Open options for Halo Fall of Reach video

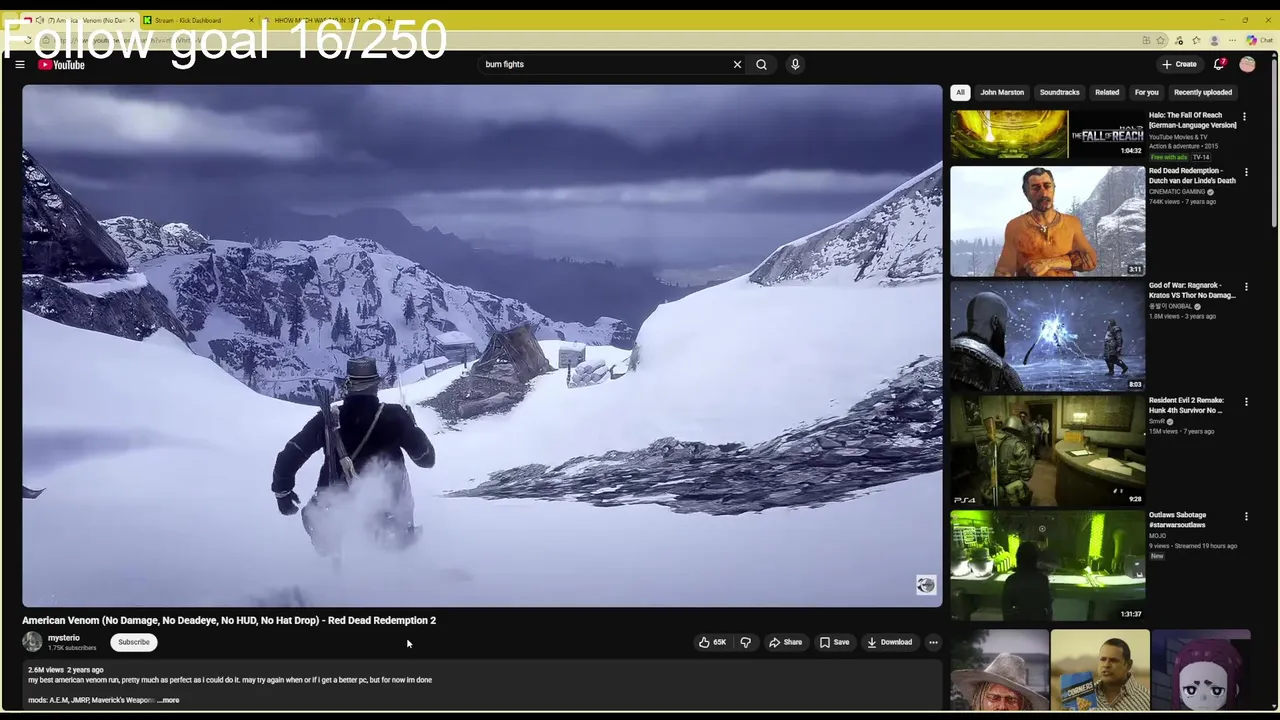1245,117
